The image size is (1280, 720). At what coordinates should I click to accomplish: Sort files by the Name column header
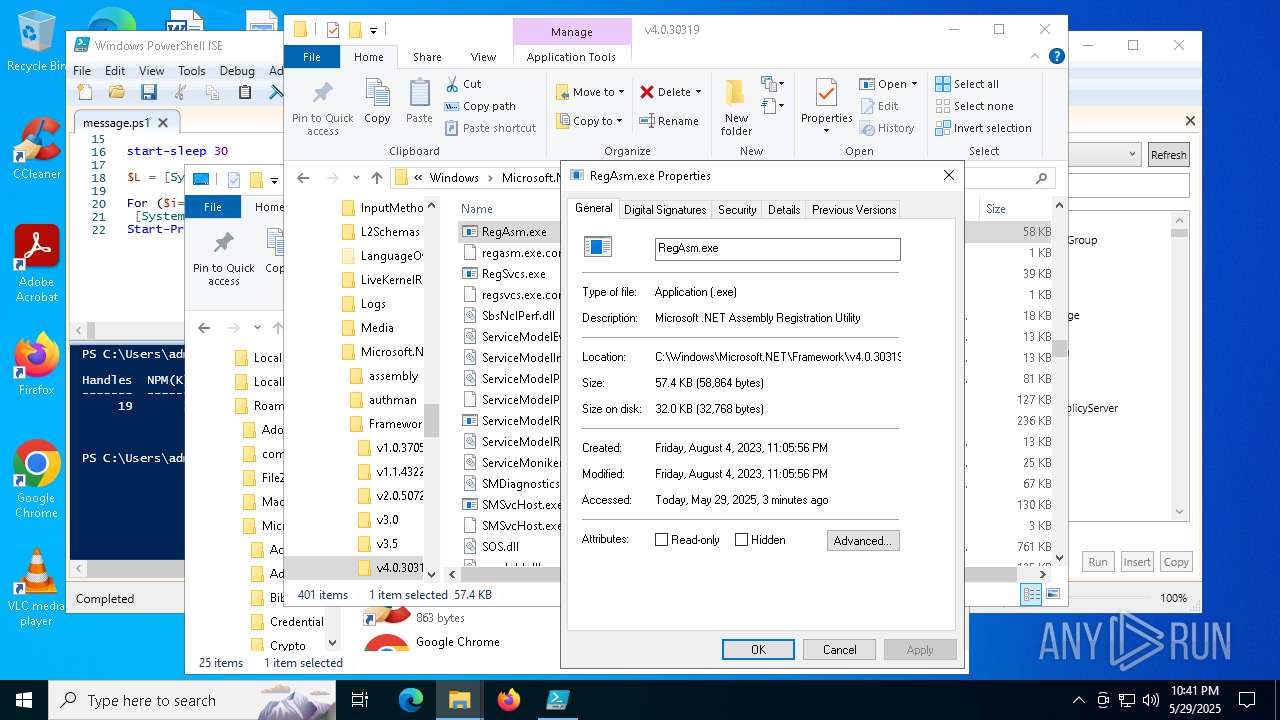pos(477,209)
